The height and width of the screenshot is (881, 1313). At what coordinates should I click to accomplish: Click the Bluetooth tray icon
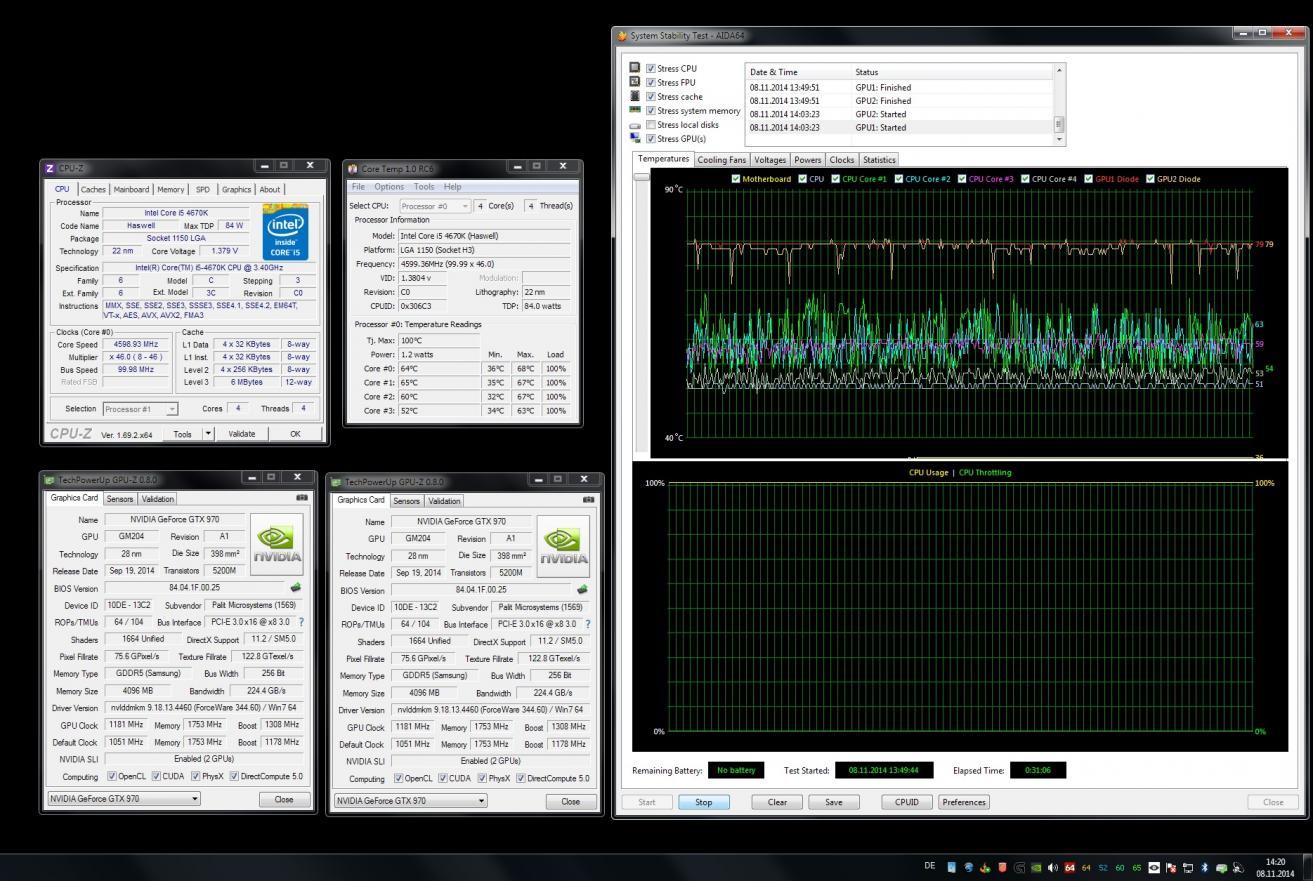tap(1205, 867)
